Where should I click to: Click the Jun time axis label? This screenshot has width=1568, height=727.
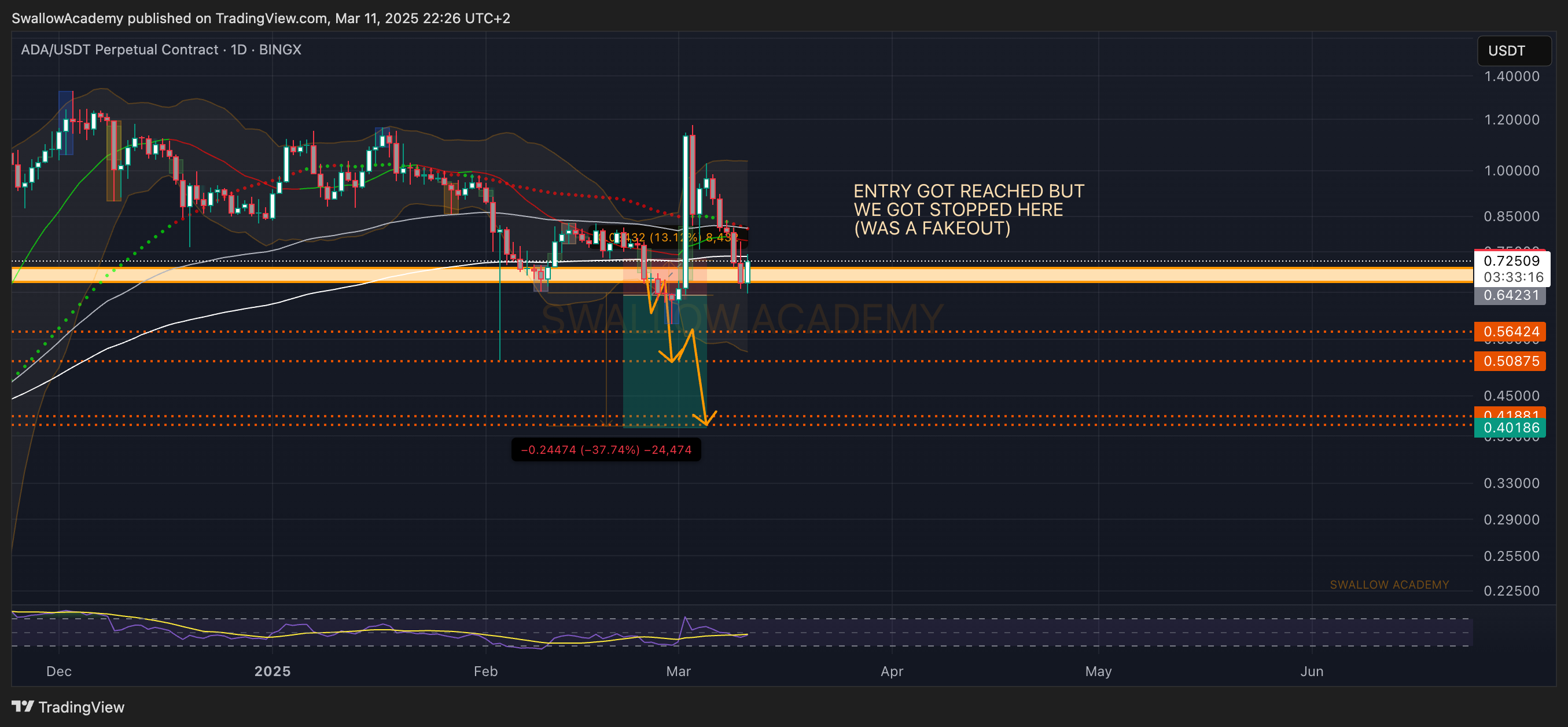pyautogui.click(x=1312, y=671)
